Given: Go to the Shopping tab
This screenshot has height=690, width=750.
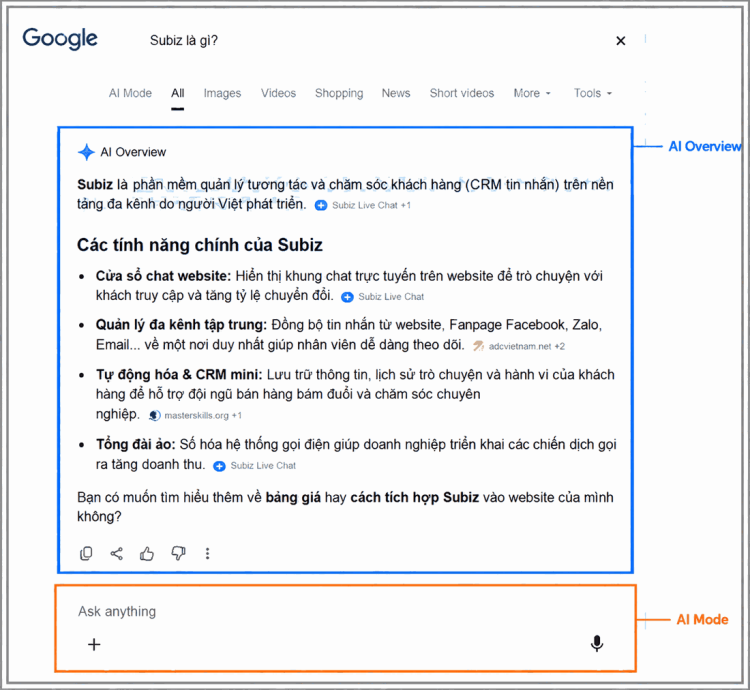Looking at the screenshot, I should click(339, 93).
